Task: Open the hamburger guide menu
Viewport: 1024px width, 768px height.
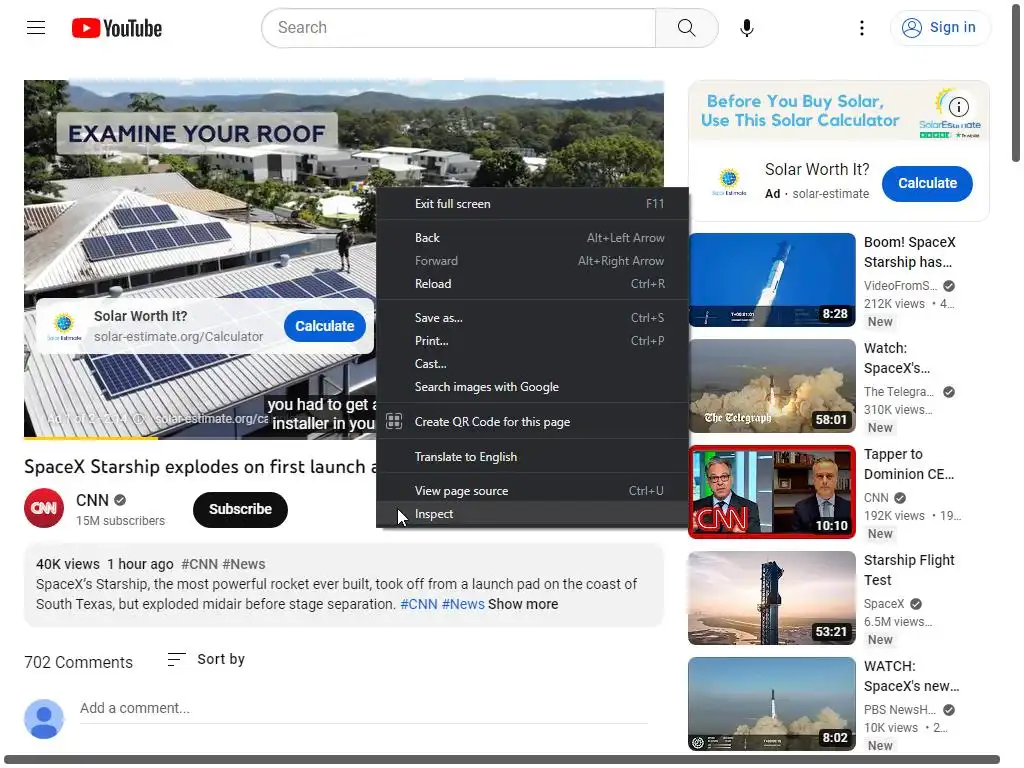Action: click(36, 27)
